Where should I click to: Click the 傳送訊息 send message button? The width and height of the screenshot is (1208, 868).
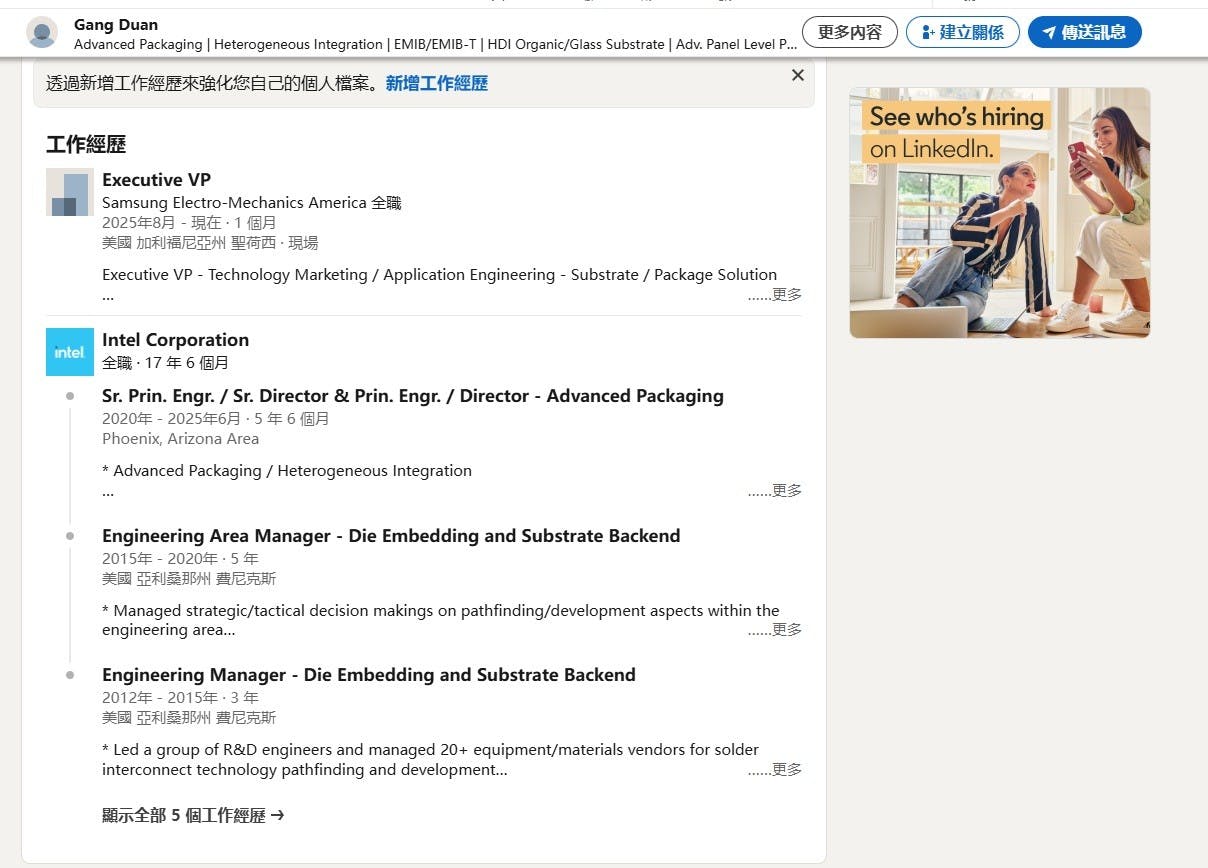tap(1084, 32)
